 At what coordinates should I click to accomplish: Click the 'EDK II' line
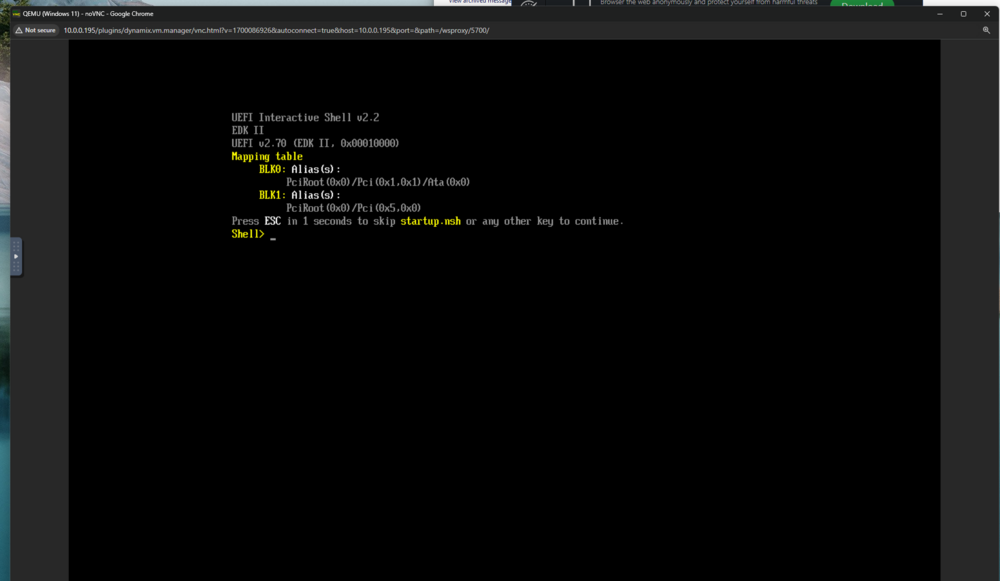(x=247, y=130)
